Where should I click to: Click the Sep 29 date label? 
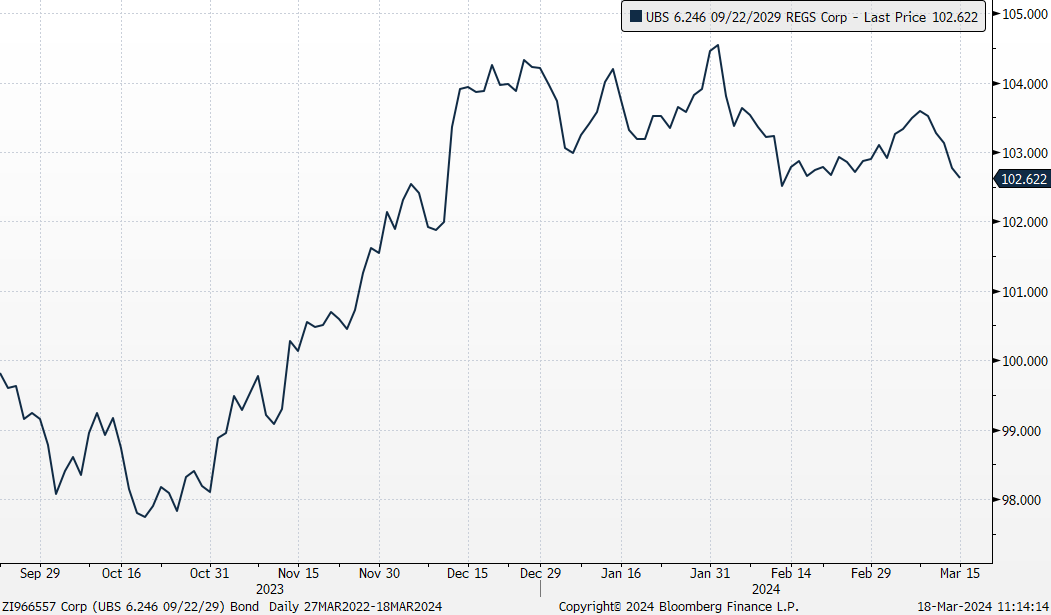(x=40, y=573)
